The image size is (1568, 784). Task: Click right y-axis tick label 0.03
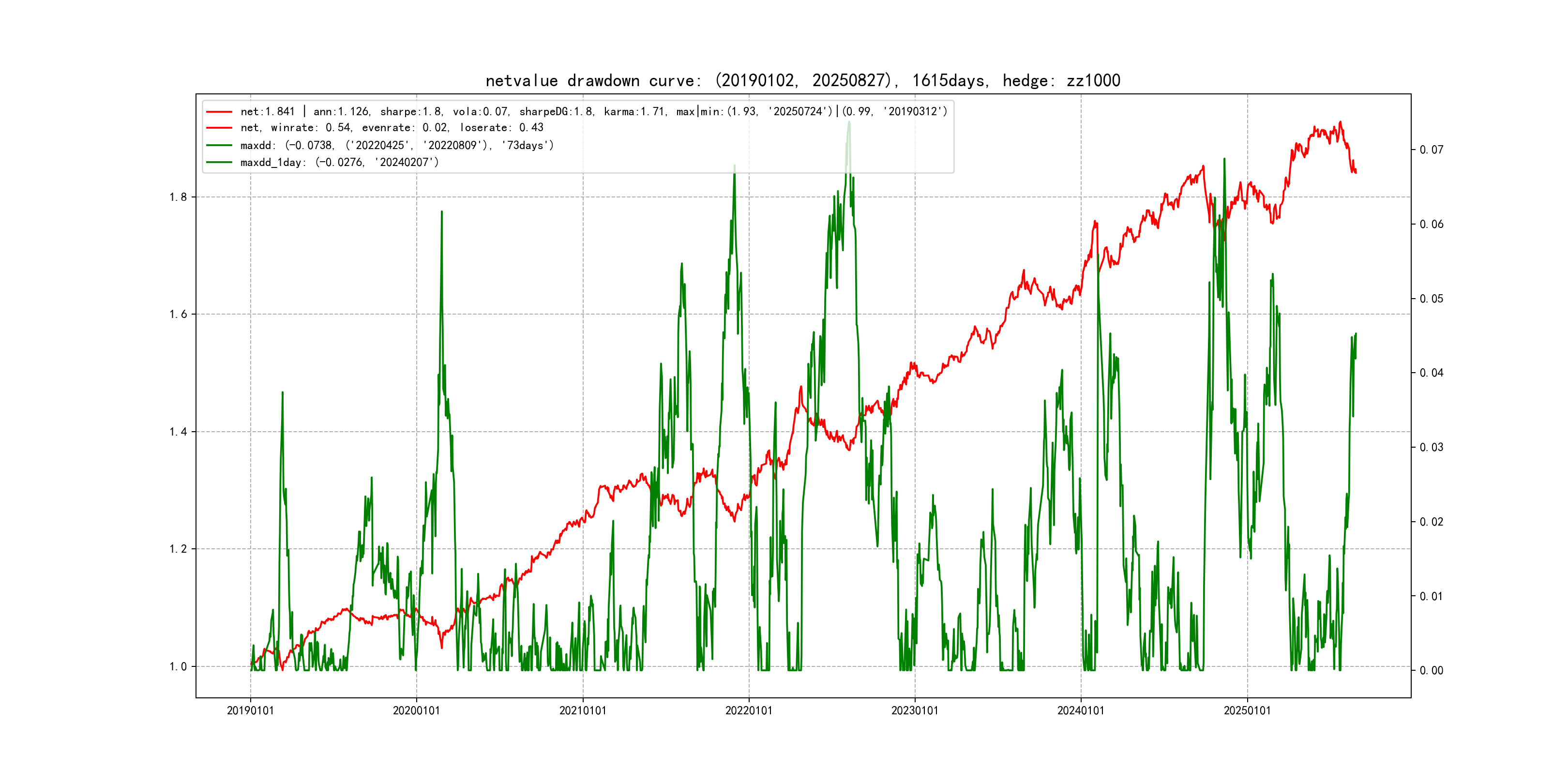(1431, 447)
